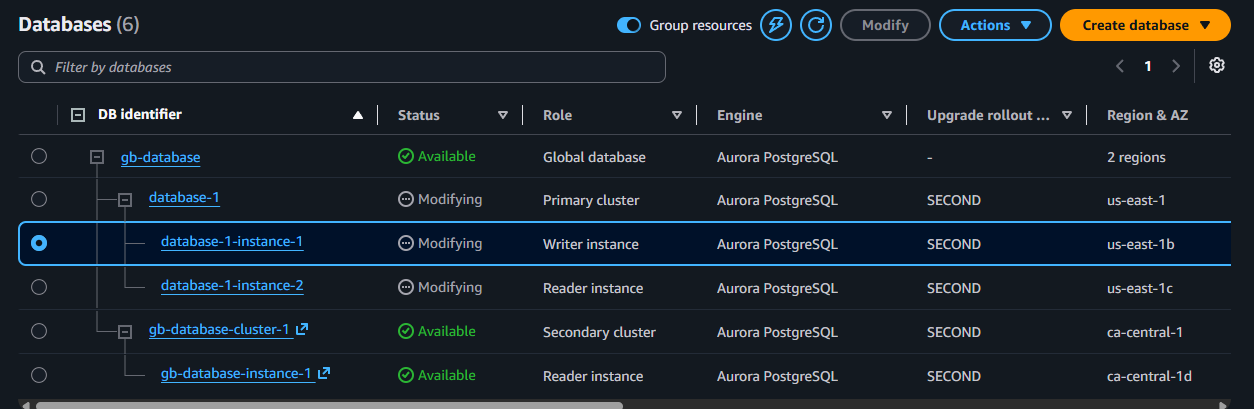Open database-1 link
Screen dimensions: 1254x409
(184, 198)
